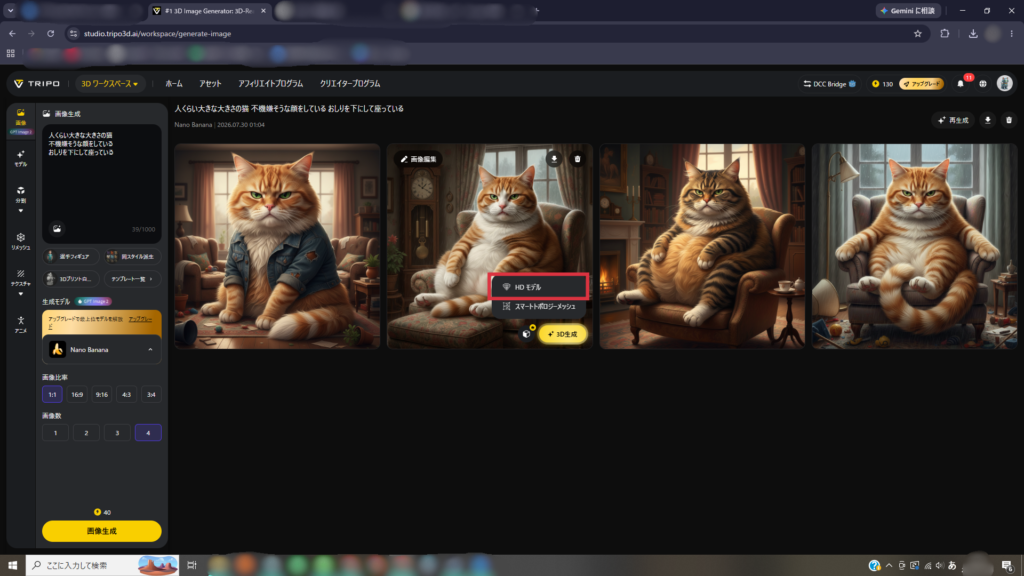Screen dimensions: 1024x576
Task: Set image count to 3
Action: [x=118, y=433]
